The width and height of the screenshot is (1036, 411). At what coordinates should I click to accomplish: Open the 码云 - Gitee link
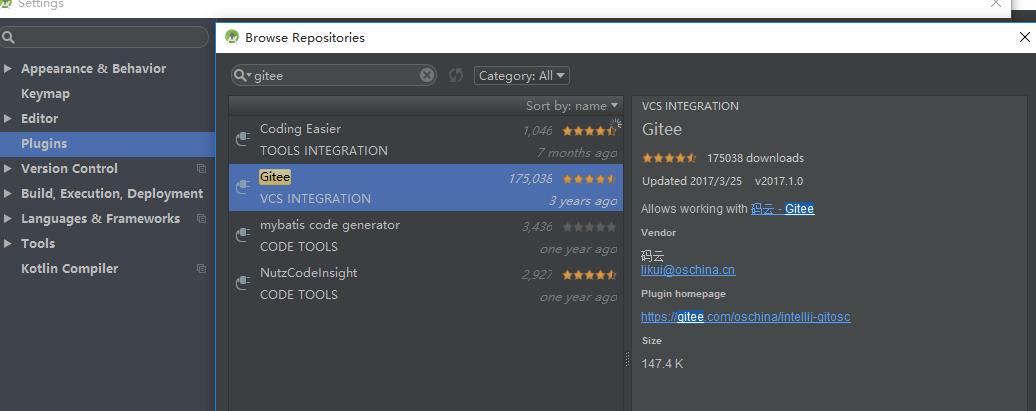[x=782, y=209]
